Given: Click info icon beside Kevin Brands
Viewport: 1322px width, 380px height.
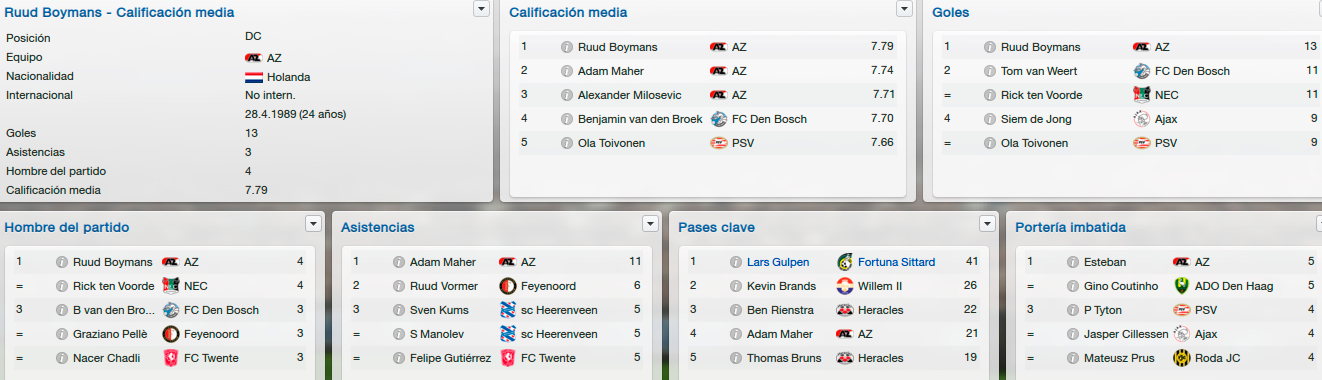Looking at the screenshot, I should pos(736,286).
